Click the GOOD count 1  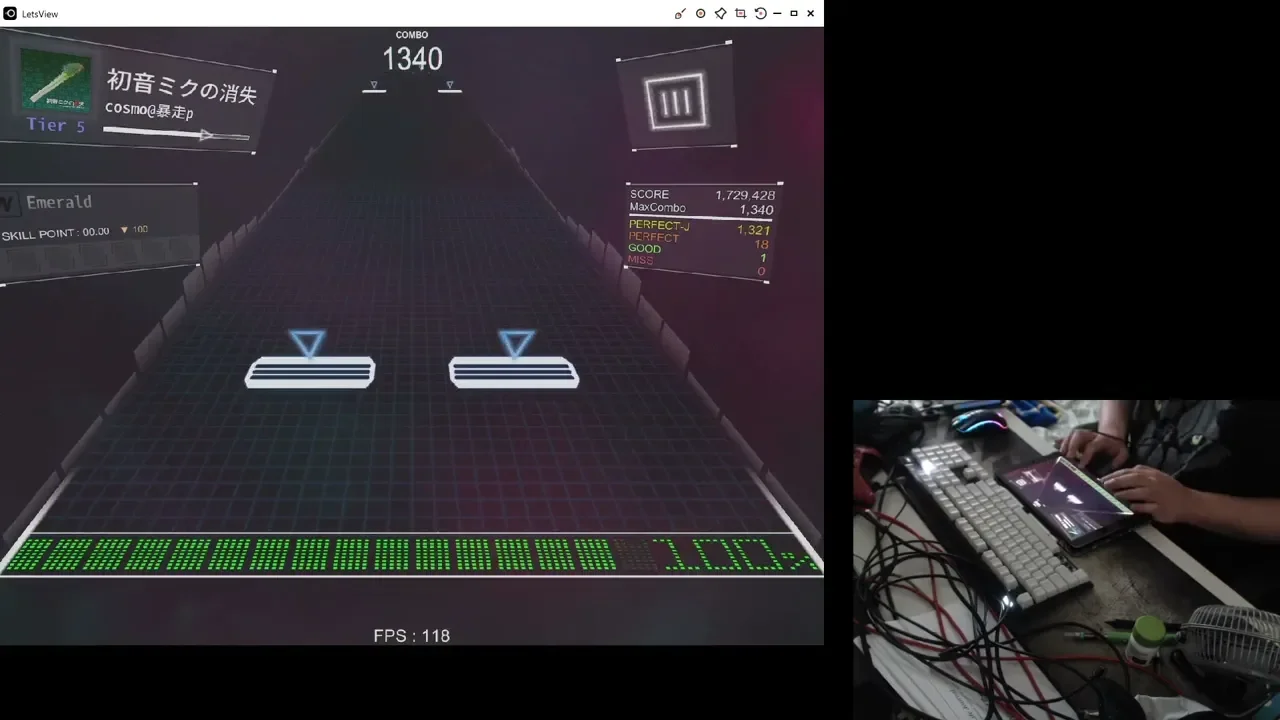click(x=763, y=258)
